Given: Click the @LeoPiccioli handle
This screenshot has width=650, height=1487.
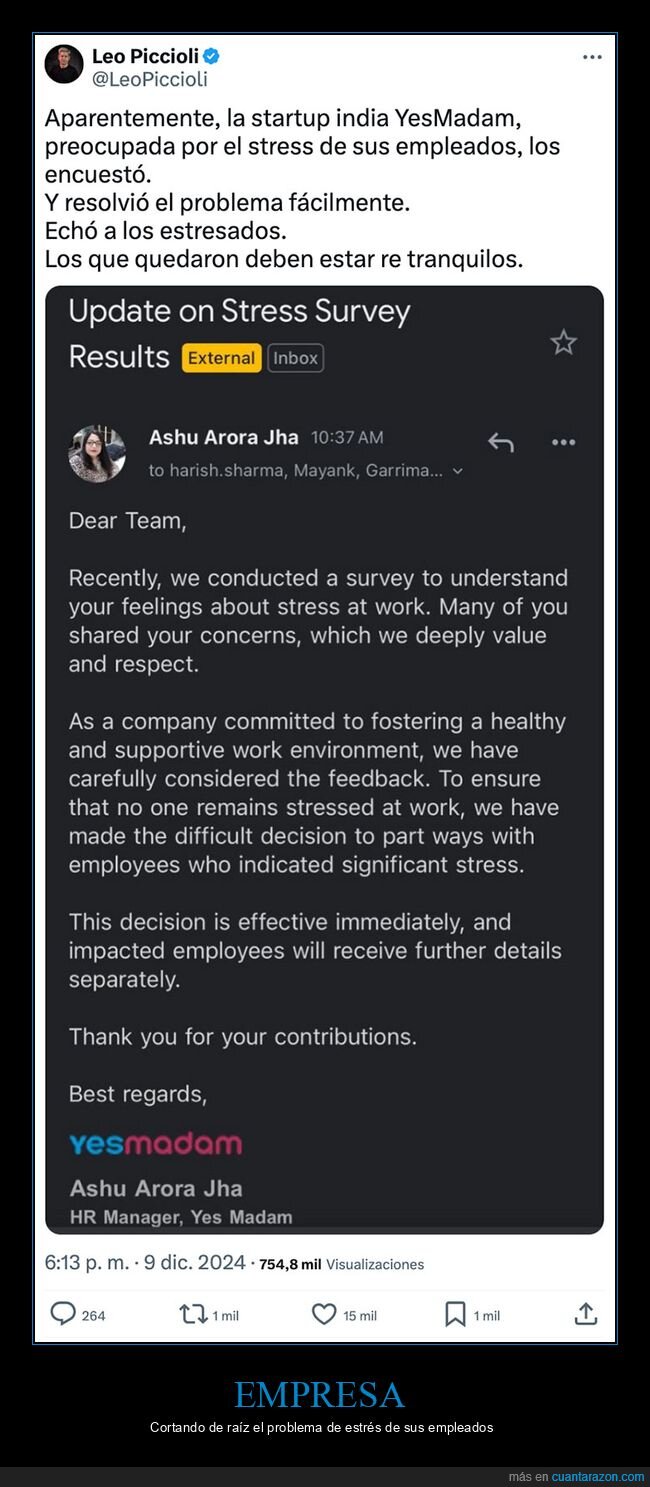Looking at the screenshot, I should tap(150, 78).
